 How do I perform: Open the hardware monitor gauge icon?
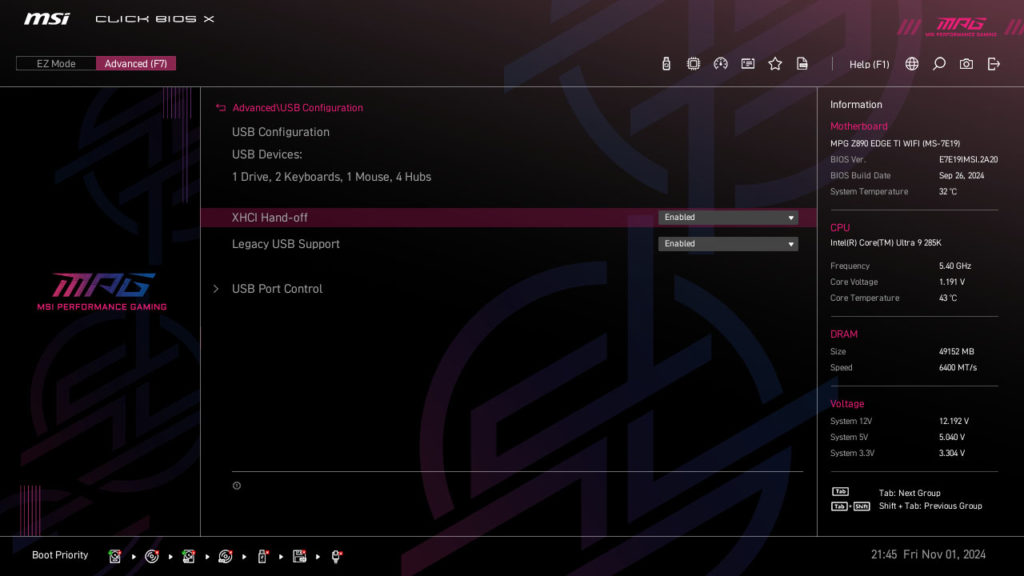(x=720, y=63)
